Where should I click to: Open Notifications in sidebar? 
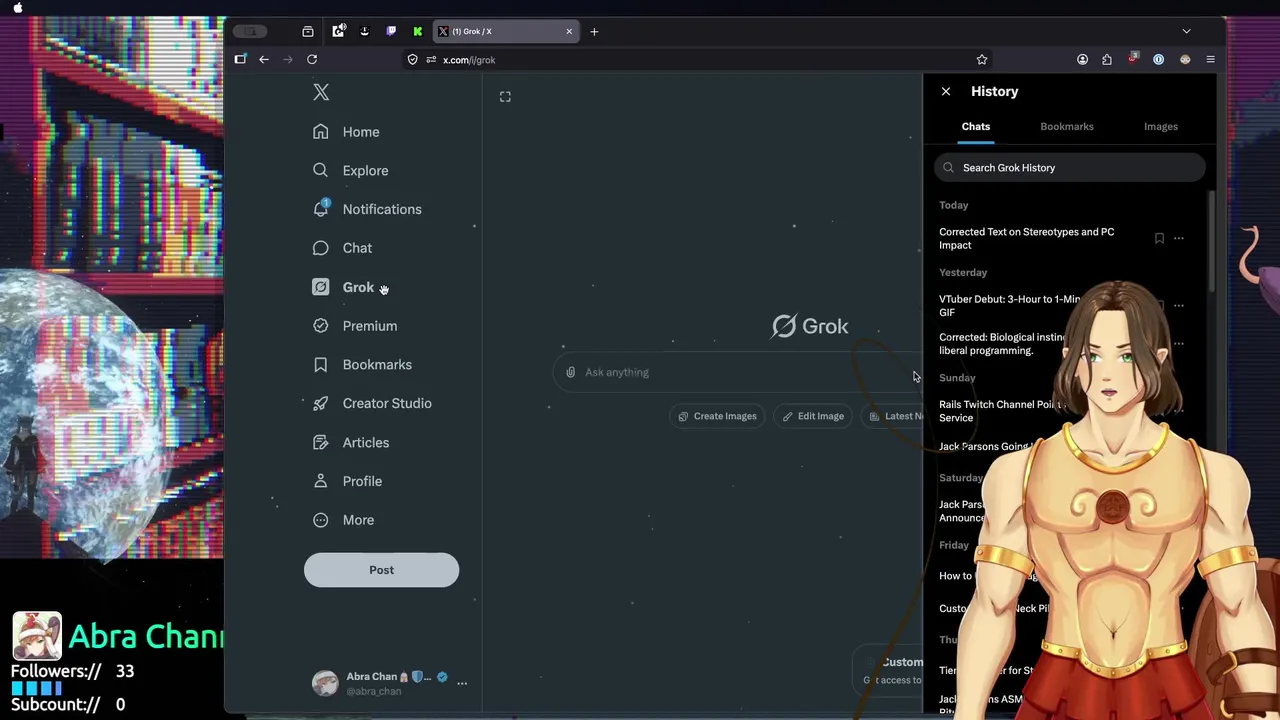pos(382,209)
